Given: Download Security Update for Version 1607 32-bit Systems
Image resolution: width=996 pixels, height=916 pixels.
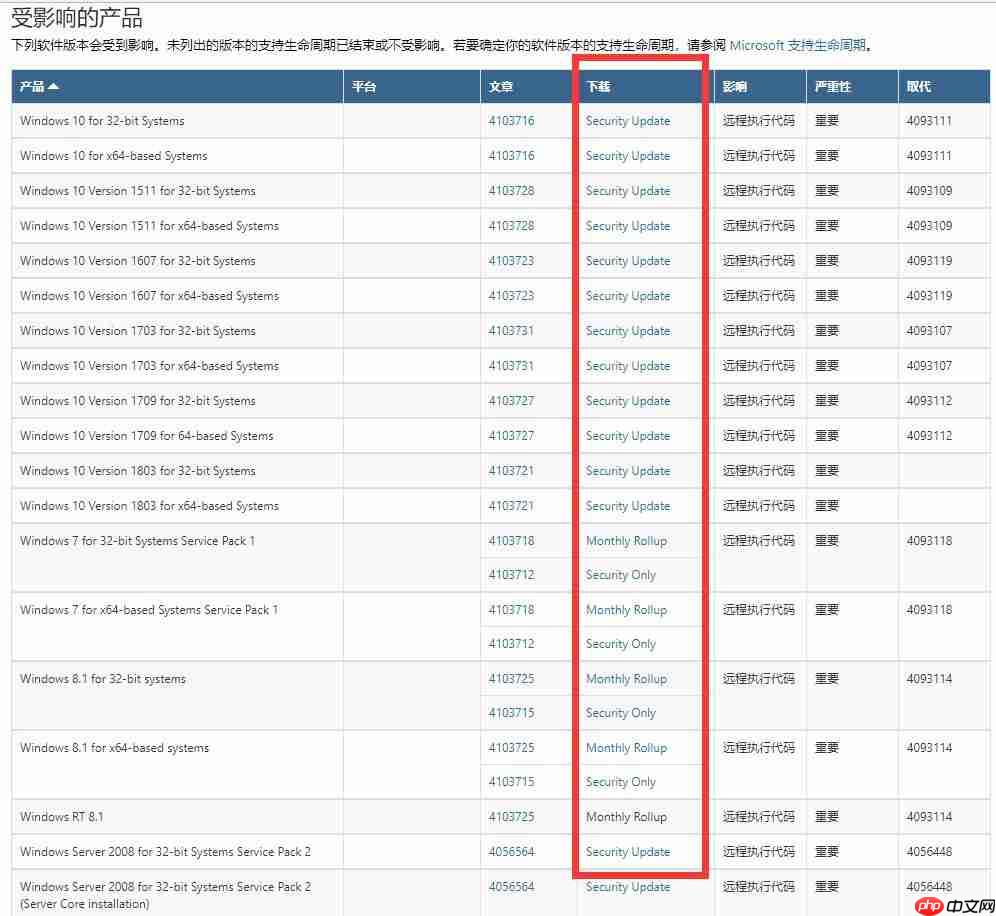Looking at the screenshot, I should [x=628, y=260].
